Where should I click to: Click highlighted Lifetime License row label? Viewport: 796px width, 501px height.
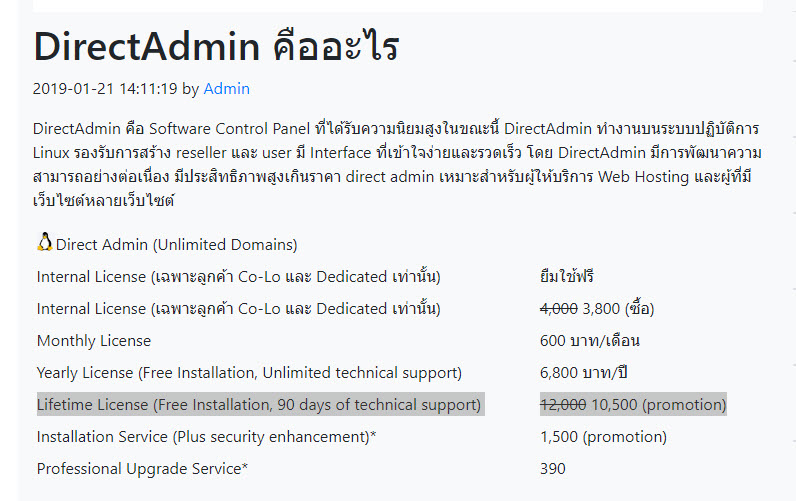pyautogui.click(x=259, y=405)
